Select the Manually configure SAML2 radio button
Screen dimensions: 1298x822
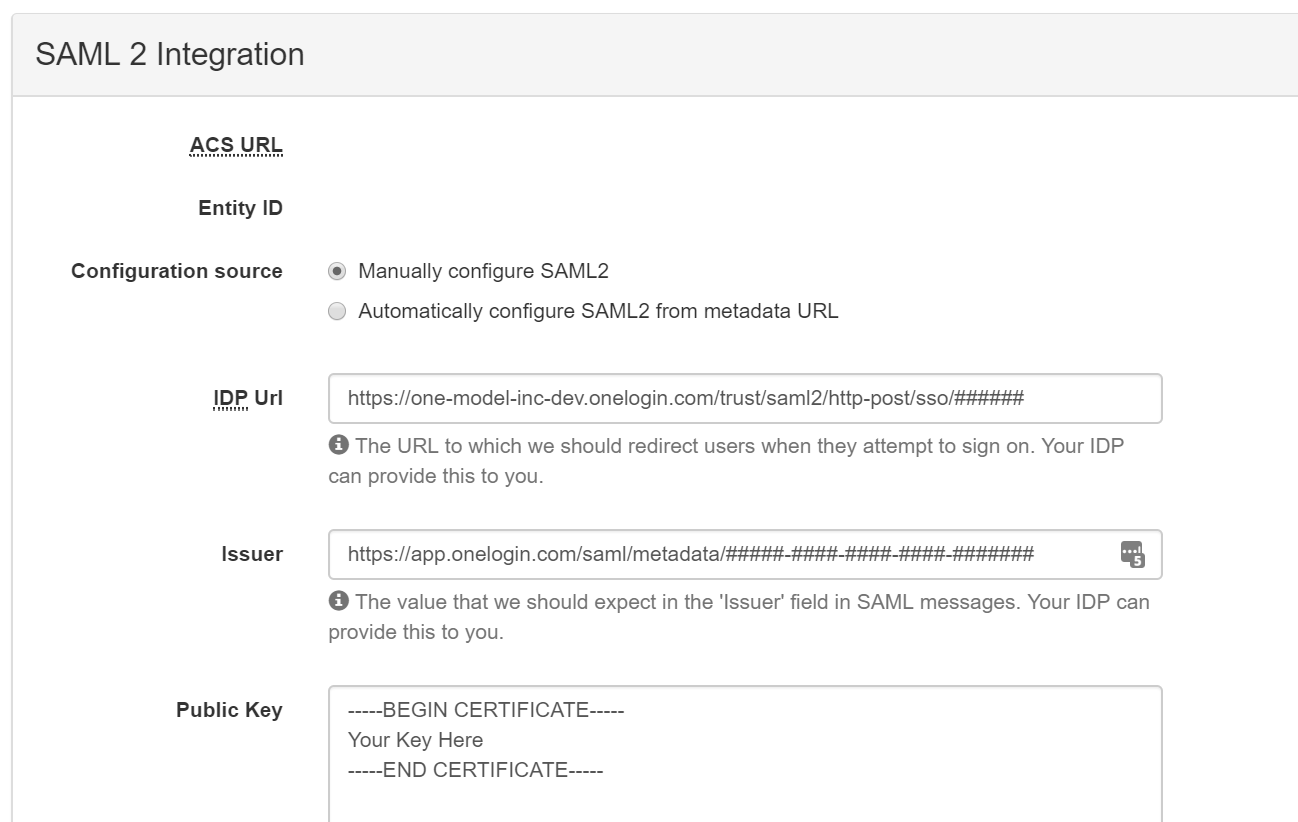click(x=338, y=271)
